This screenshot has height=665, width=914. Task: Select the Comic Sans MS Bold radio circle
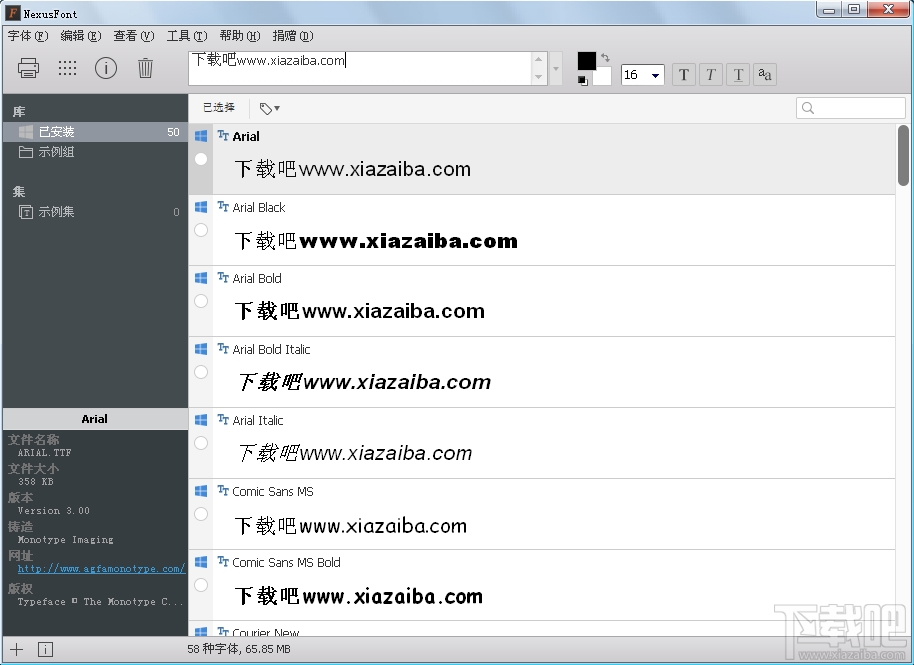(201, 585)
